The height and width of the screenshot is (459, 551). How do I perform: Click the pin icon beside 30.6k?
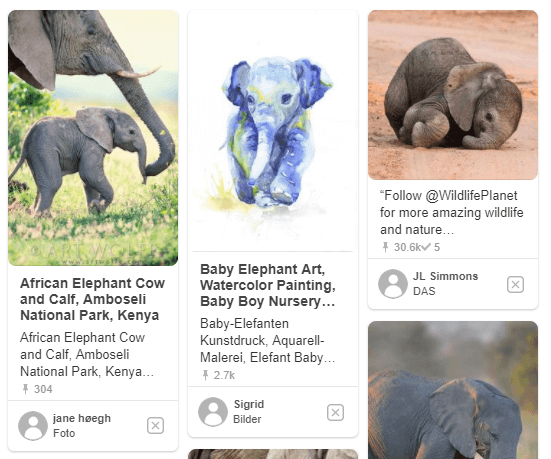[385, 247]
